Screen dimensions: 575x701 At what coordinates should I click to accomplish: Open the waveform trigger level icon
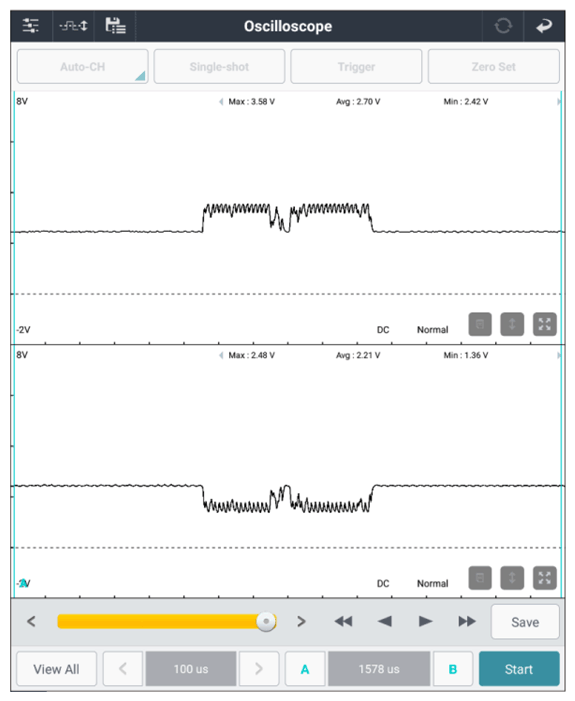pyautogui.click(x=74, y=26)
